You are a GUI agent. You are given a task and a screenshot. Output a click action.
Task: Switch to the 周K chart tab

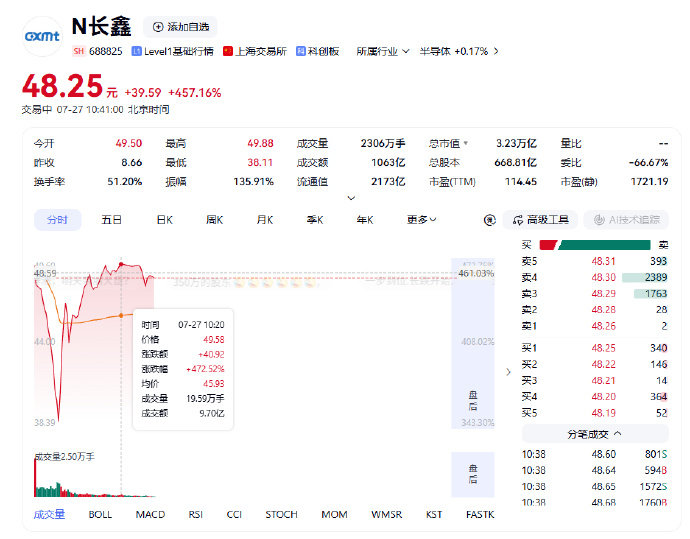215,220
